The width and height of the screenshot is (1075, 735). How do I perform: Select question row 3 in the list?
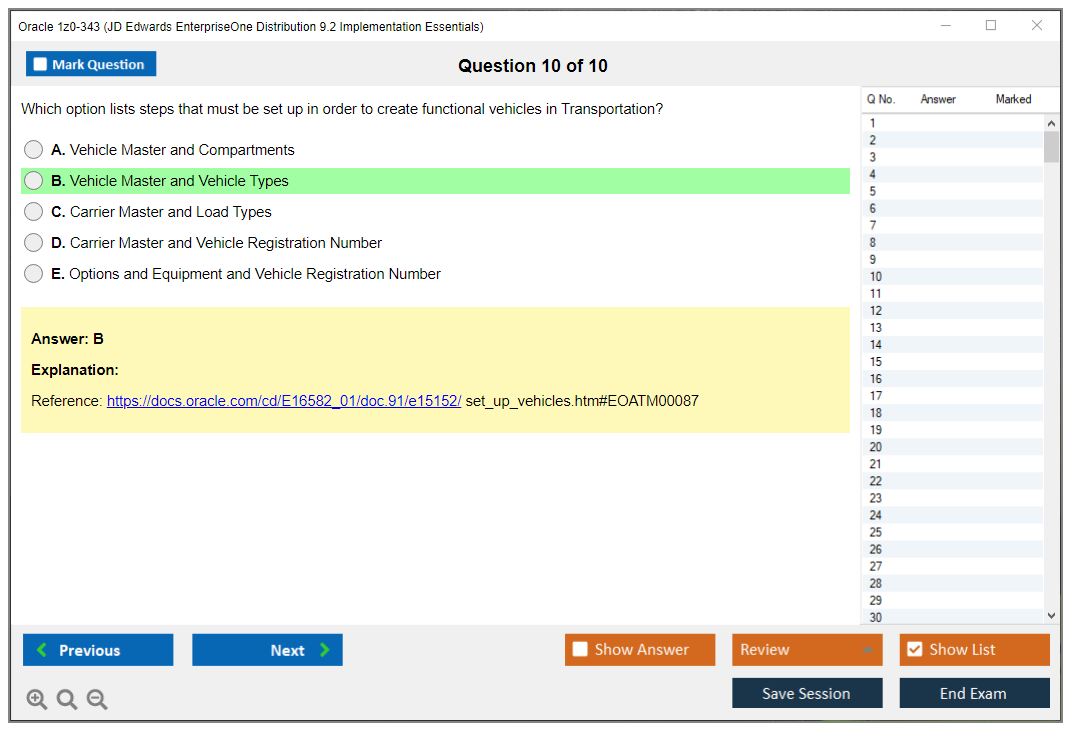click(952, 158)
